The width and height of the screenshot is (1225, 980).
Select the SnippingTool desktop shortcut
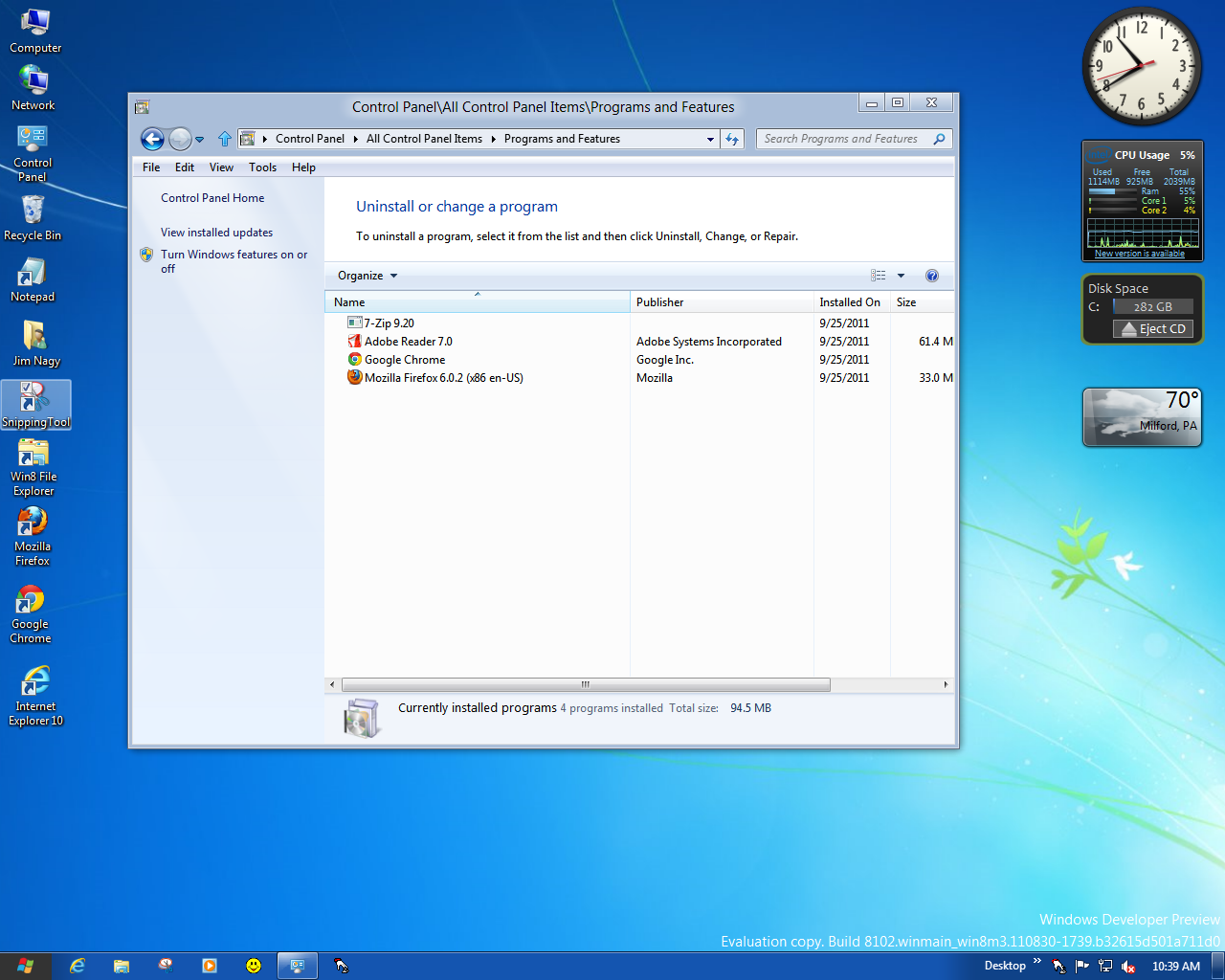tap(36, 405)
